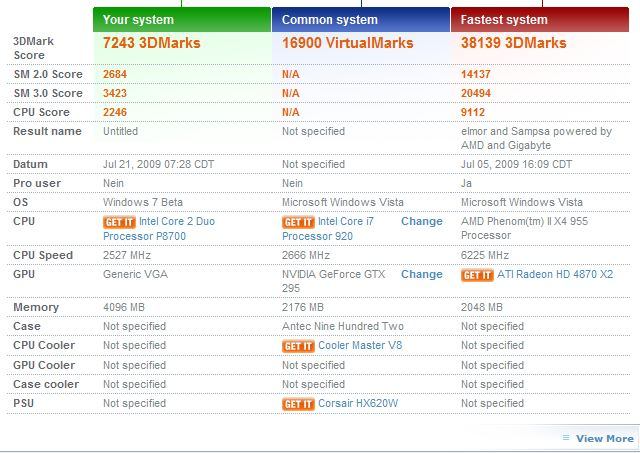
Task: Open ATI Radeon HD 4870 X2 link
Action: pos(555,274)
